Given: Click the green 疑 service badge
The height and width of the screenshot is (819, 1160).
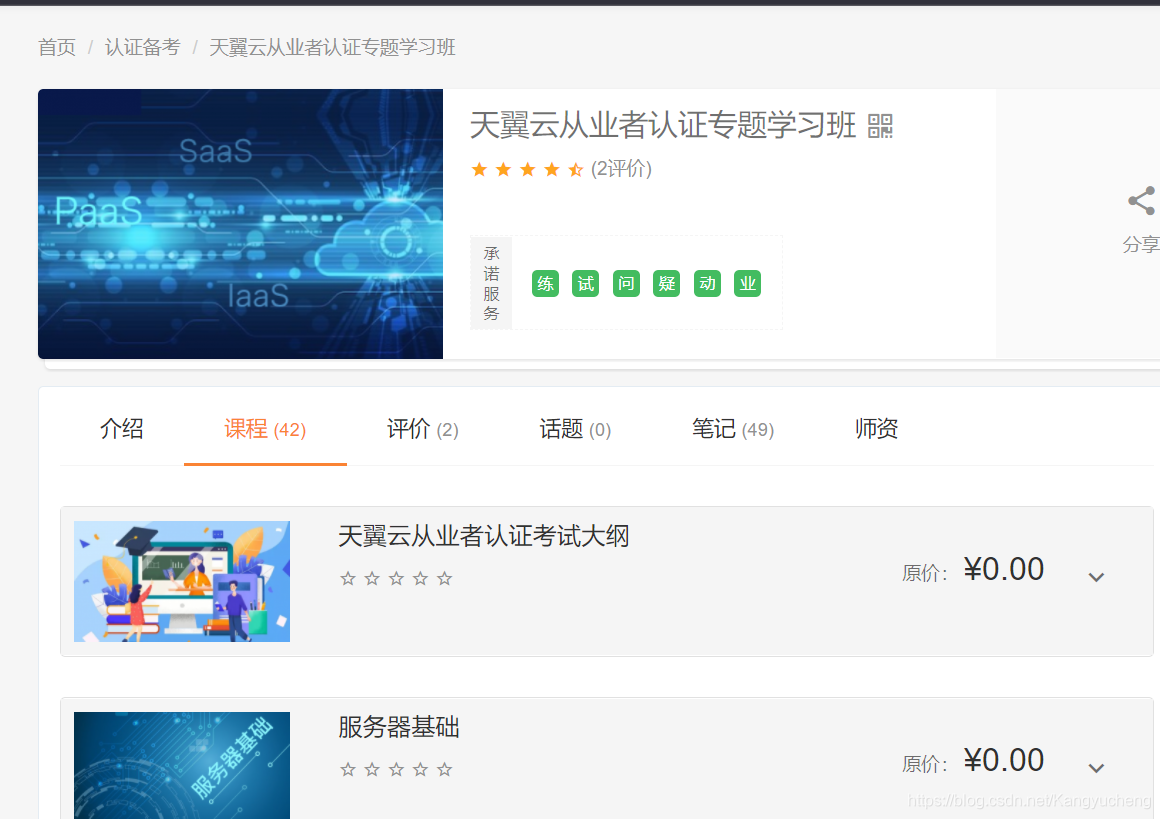Looking at the screenshot, I should click(x=667, y=283).
